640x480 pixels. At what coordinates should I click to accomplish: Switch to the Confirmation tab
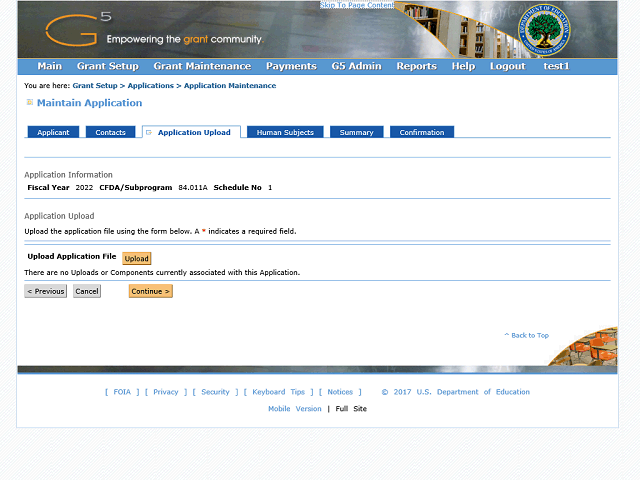click(422, 132)
